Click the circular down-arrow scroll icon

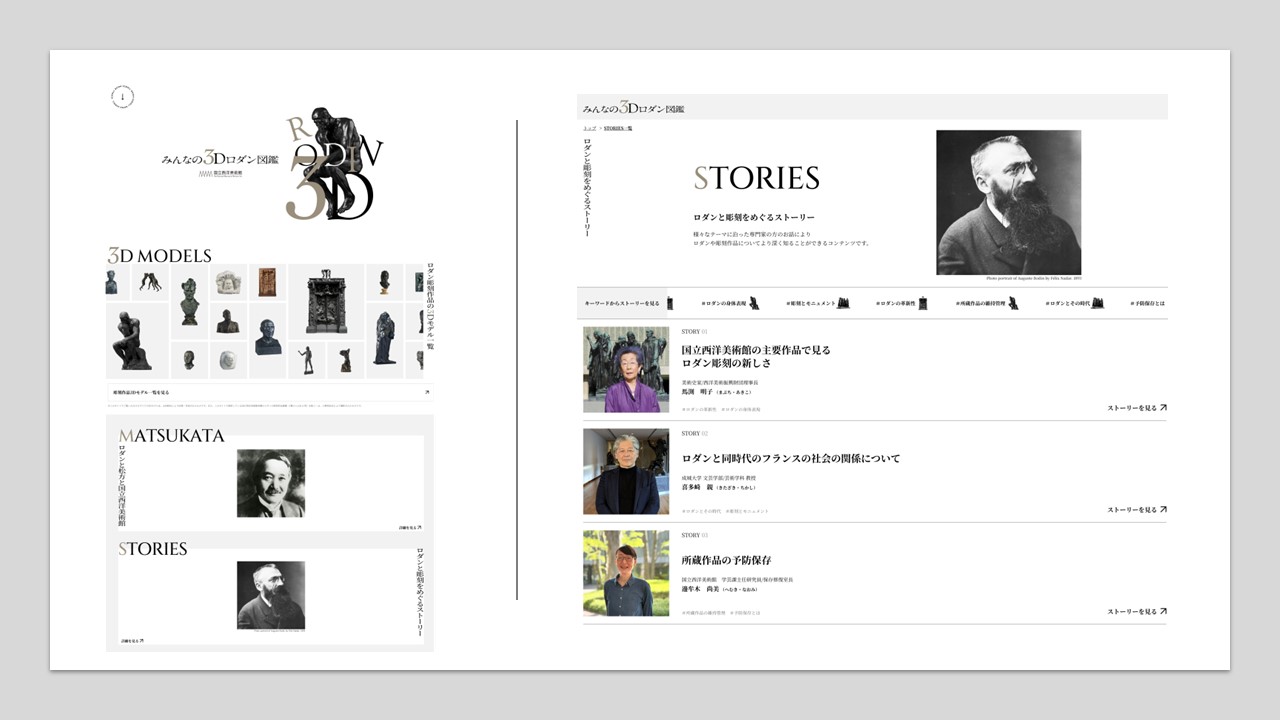[x=122, y=97]
